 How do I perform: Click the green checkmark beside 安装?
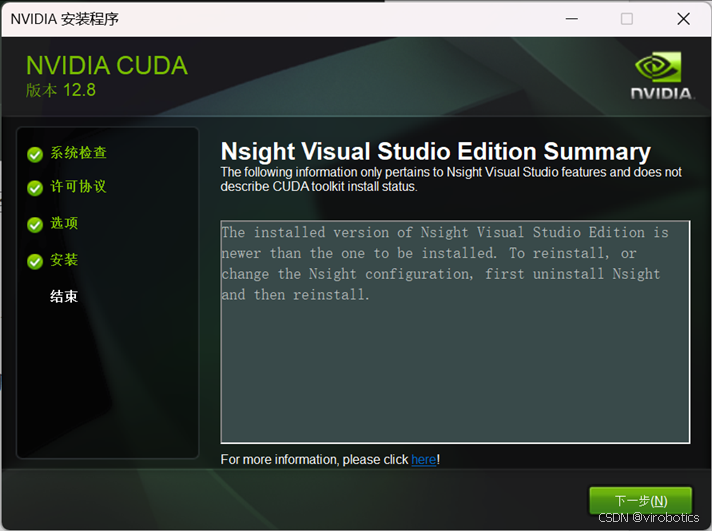pos(35,261)
